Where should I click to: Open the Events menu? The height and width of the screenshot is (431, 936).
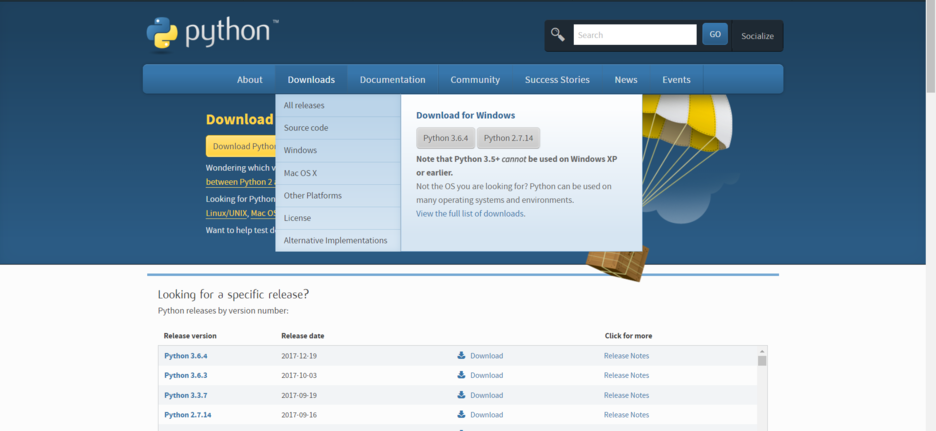(x=676, y=79)
